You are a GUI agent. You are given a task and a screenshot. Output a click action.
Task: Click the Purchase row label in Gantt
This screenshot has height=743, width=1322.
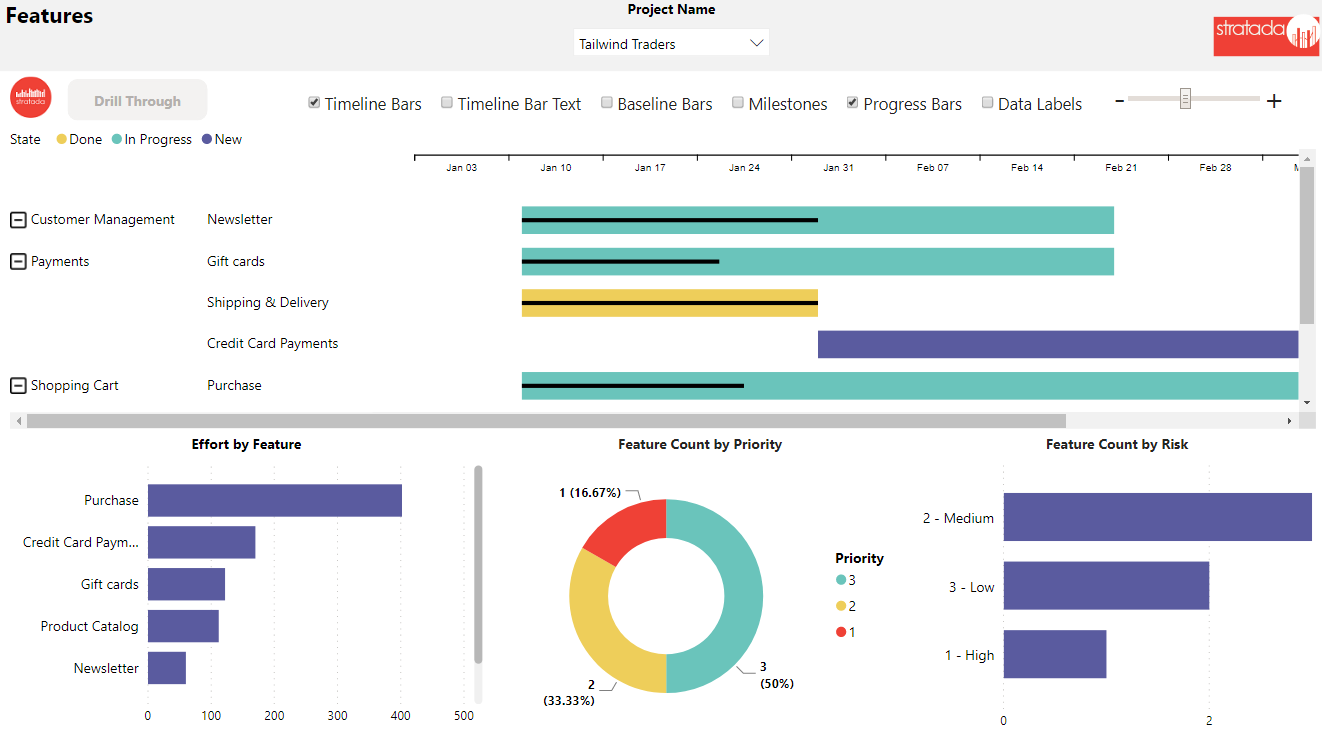point(234,386)
